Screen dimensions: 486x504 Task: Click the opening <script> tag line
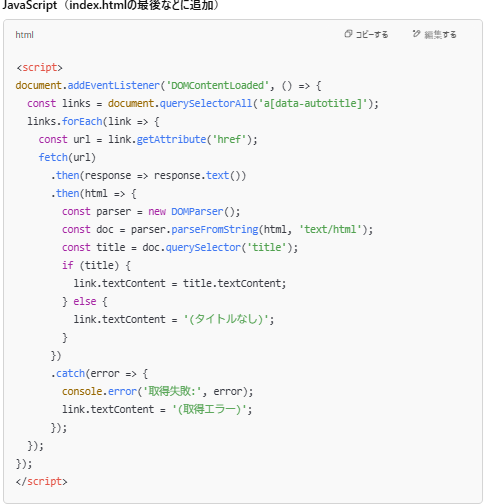(x=39, y=67)
